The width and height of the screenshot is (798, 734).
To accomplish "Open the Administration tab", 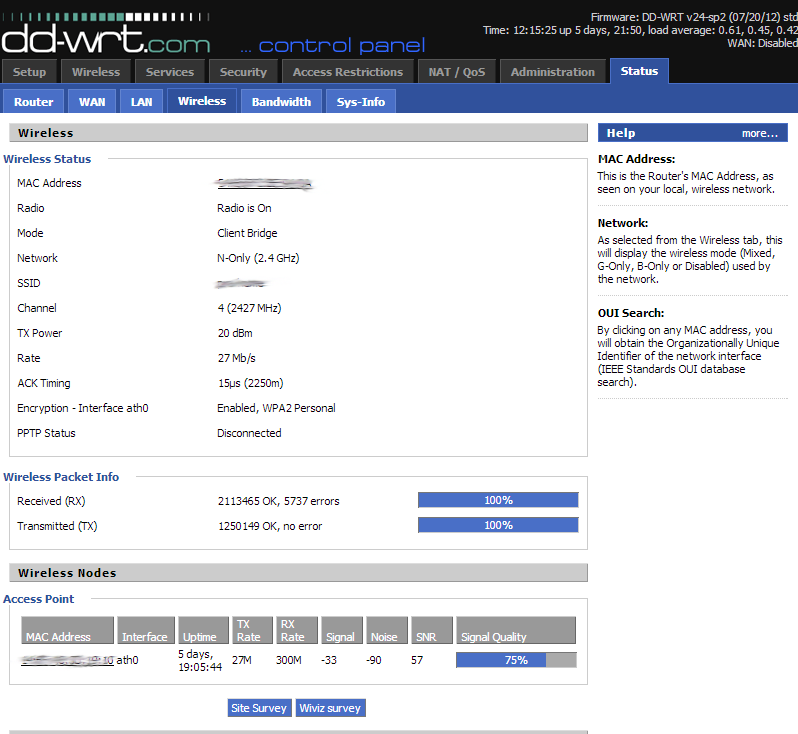I will [x=553, y=72].
